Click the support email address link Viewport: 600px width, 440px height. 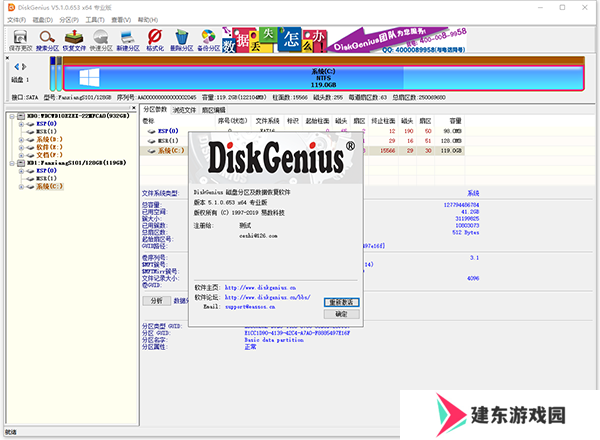(250, 307)
